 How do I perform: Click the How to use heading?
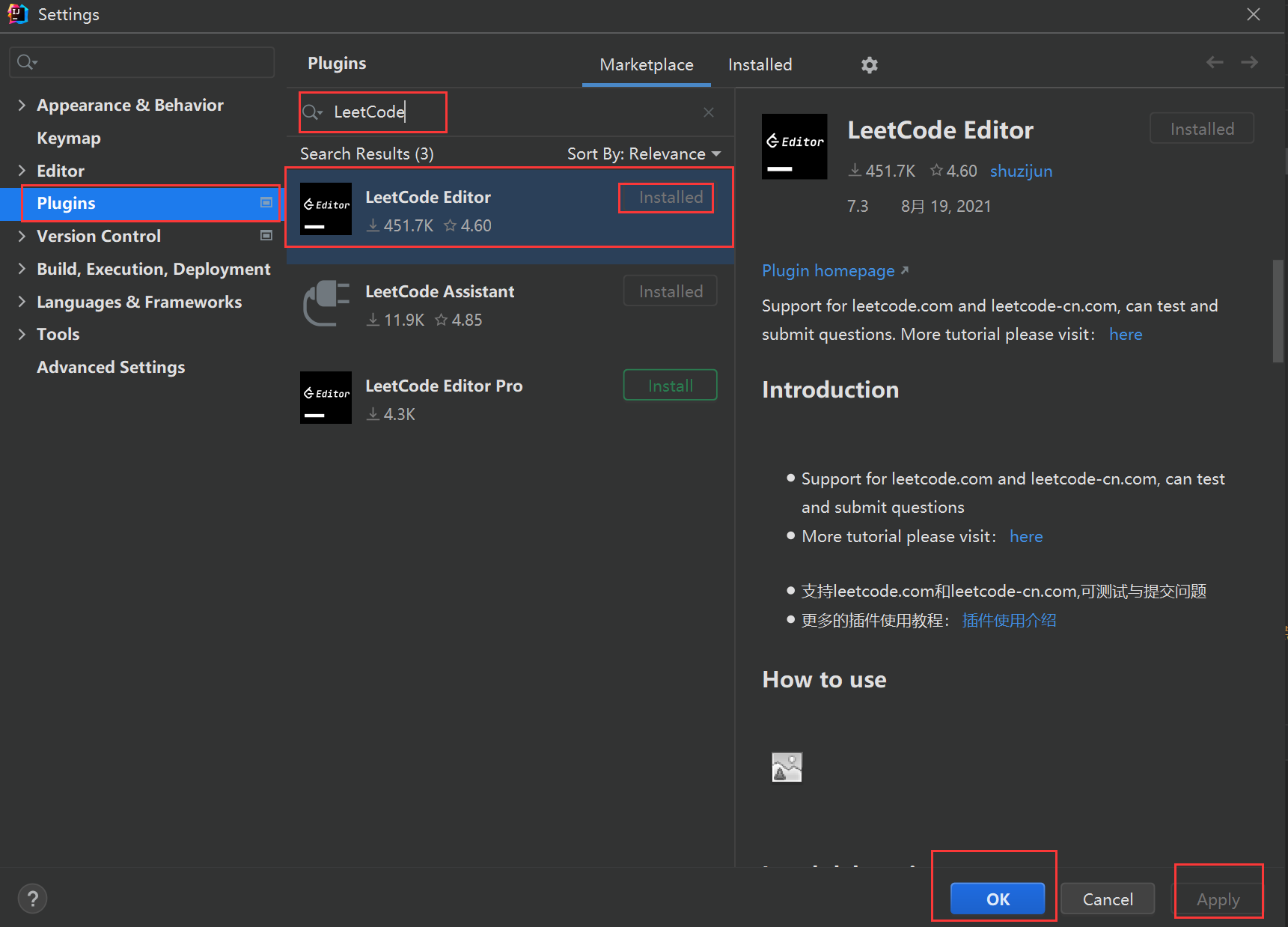coord(824,680)
